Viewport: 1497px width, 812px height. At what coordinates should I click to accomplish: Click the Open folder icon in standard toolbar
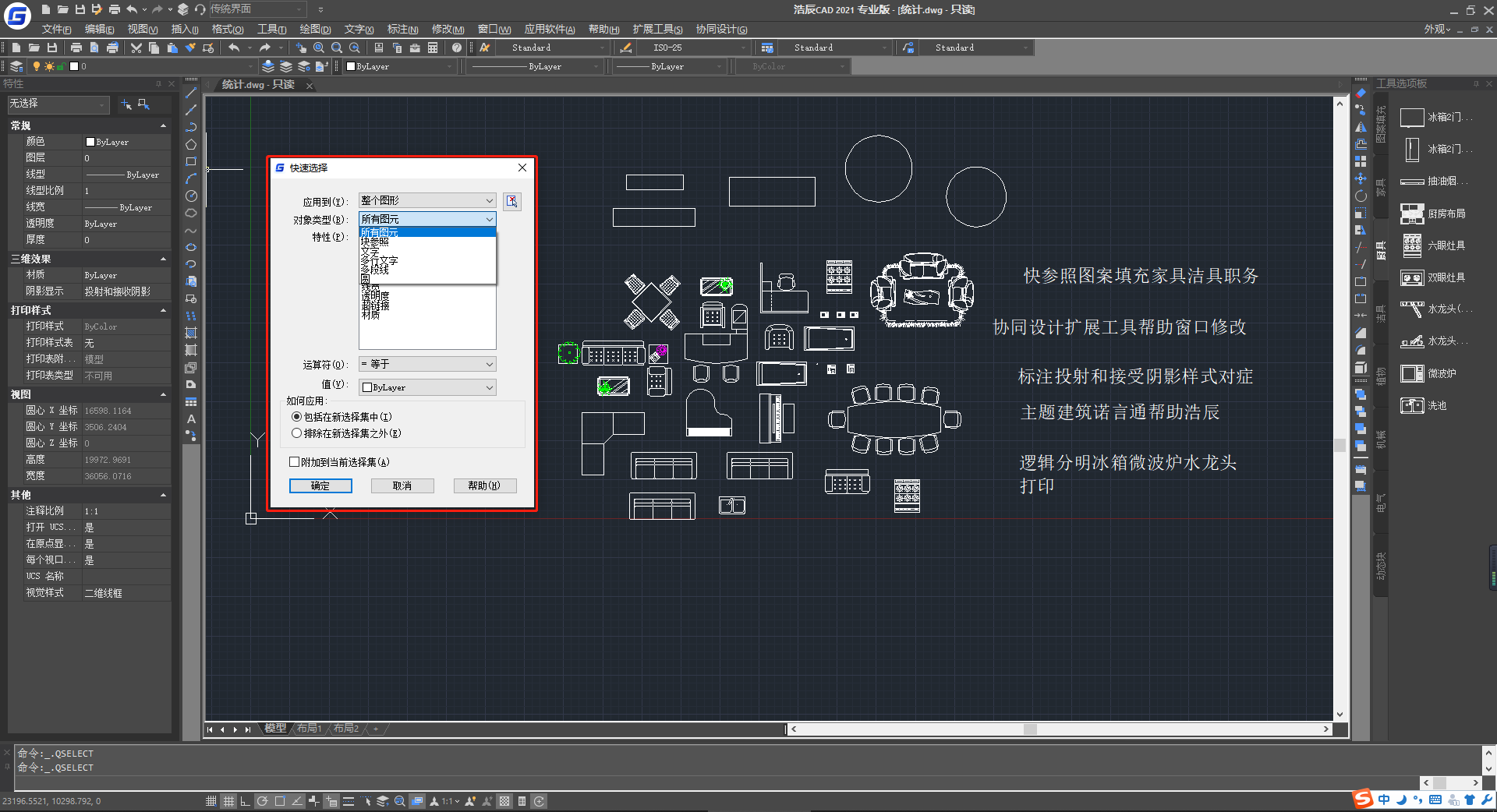tap(34, 48)
